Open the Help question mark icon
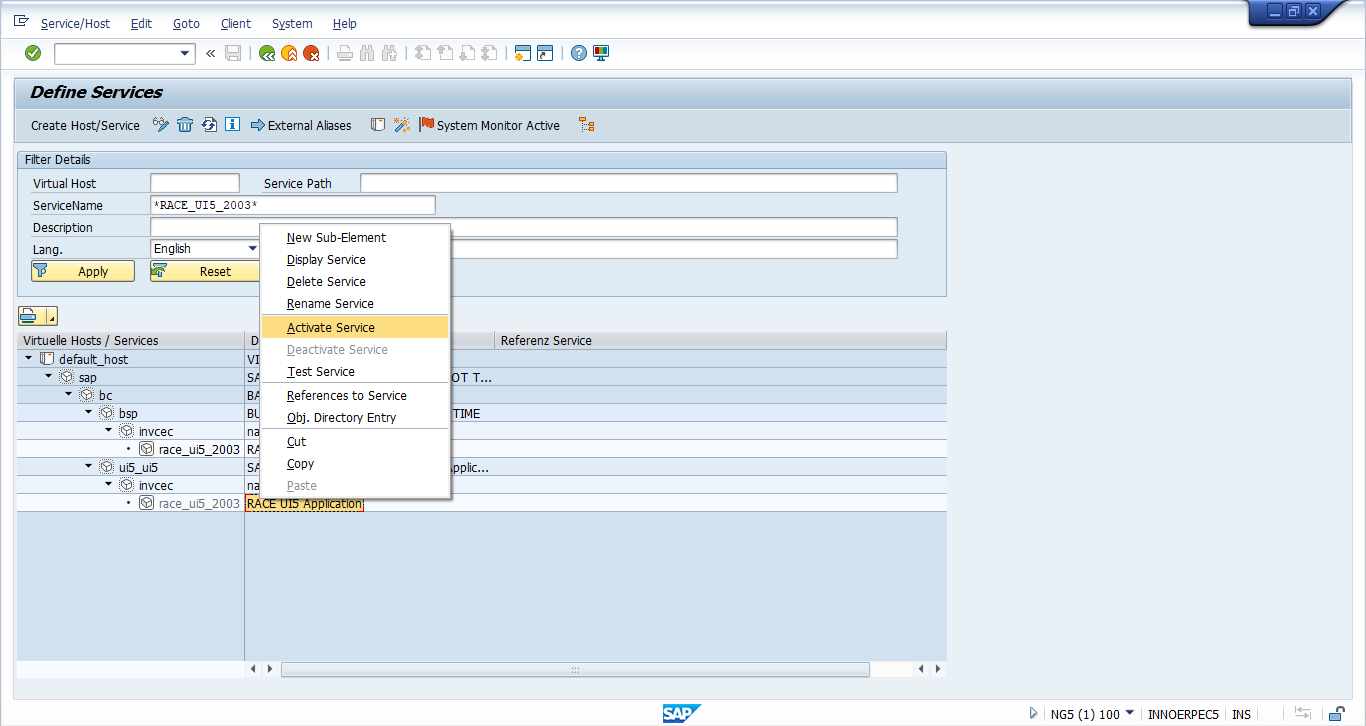This screenshot has width=1366, height=726. click(578, 53)
